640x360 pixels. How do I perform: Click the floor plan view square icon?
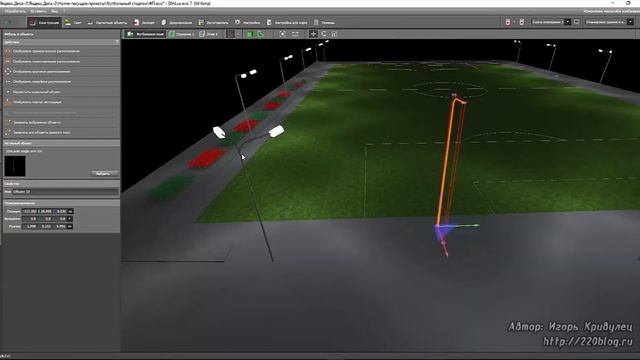coord(230,34)
